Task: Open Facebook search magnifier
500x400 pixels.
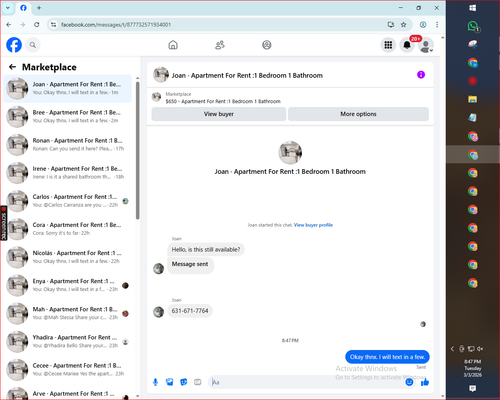Action: click(33, 45)
